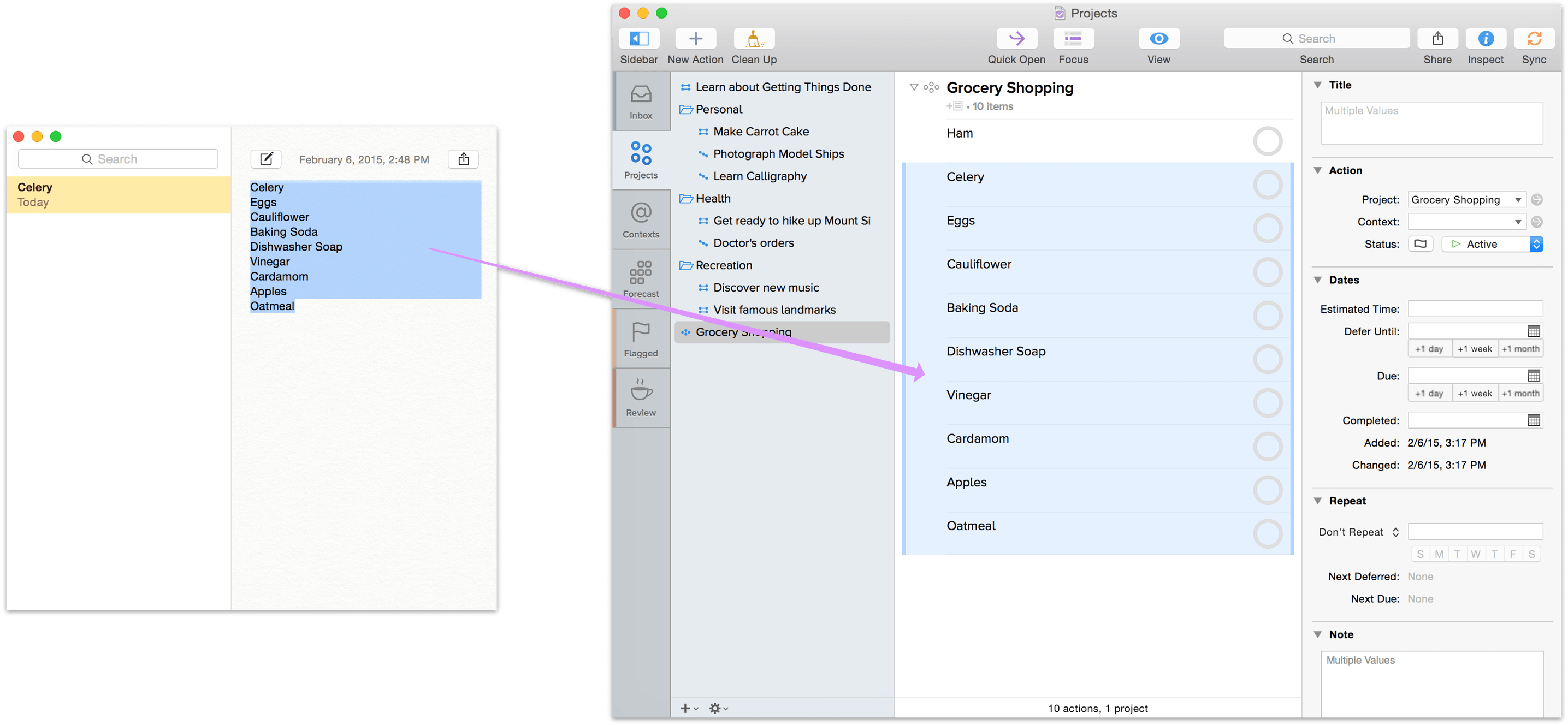The width and height of the screenshot is (1568, 725).
Task: Open the View eye options
Action: [x=1158, y=38]
